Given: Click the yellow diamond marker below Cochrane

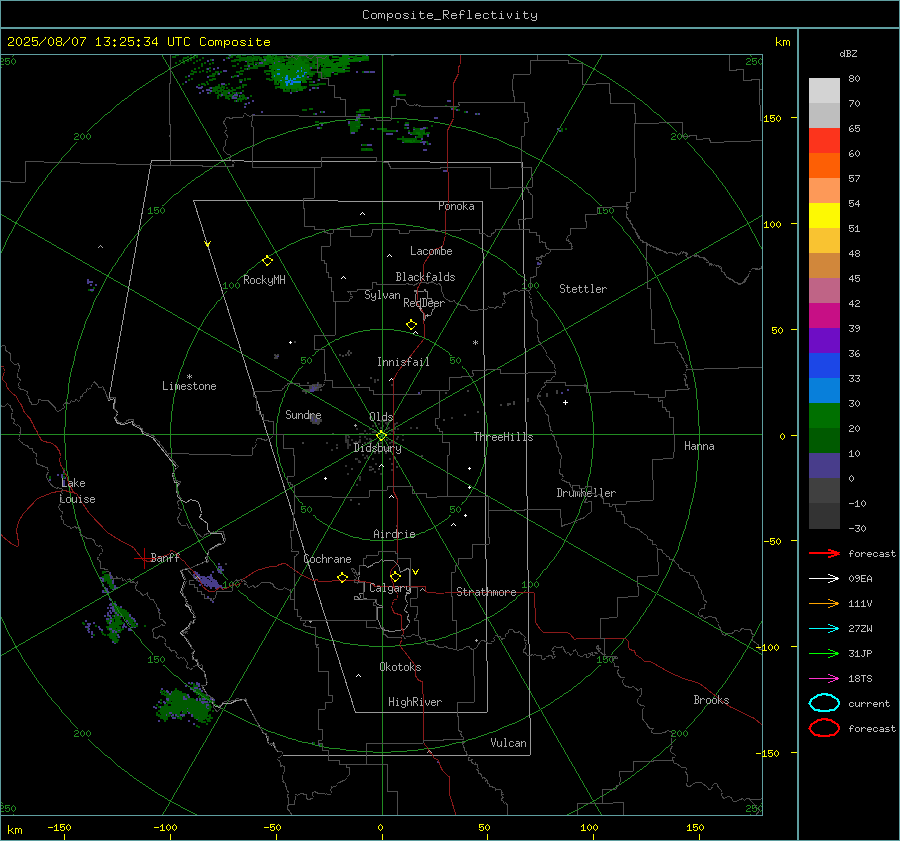Looking at the screenshot, I should click(x=342, y=577).
